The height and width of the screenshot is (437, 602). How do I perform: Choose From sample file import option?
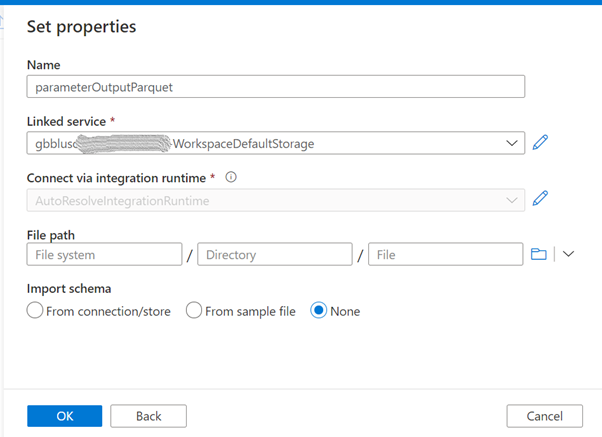click(195, 311)
